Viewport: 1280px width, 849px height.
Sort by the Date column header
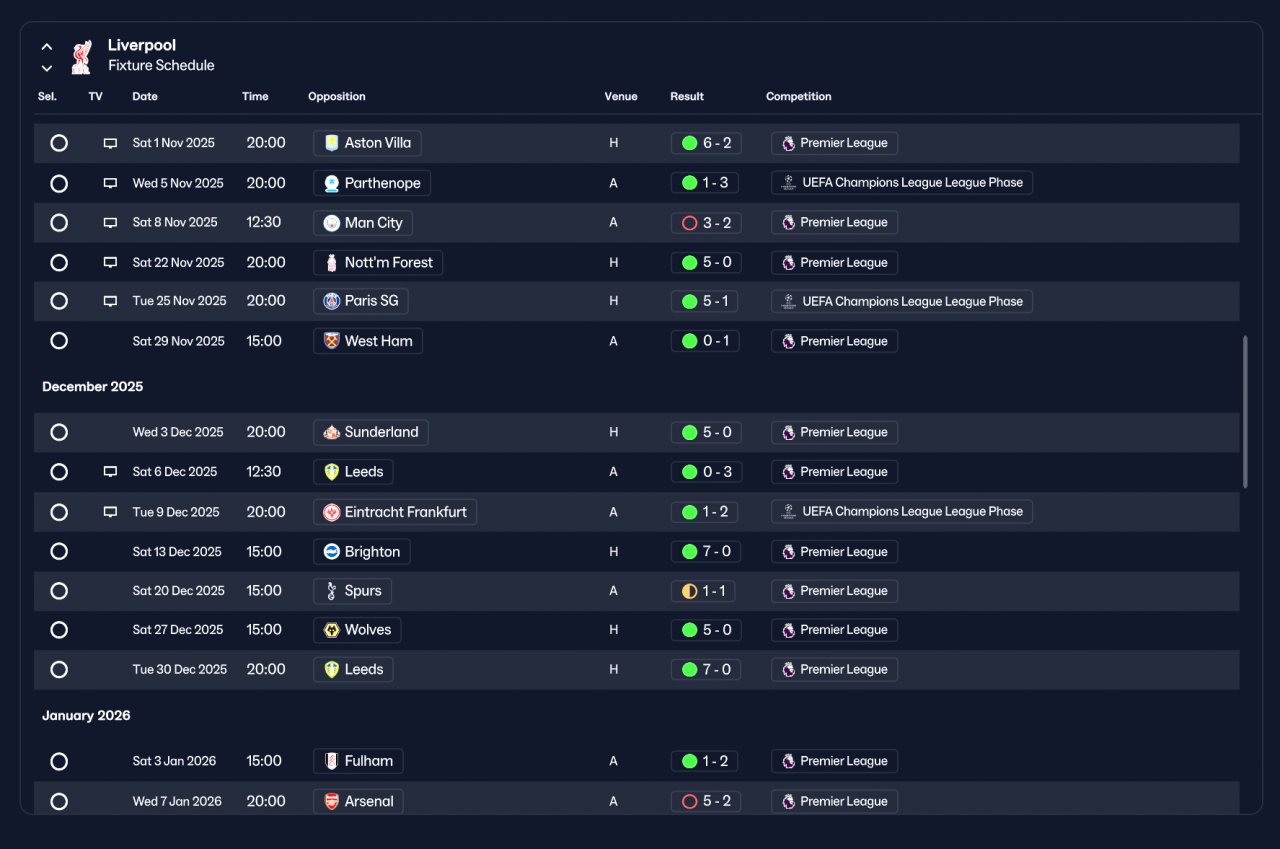145,97
